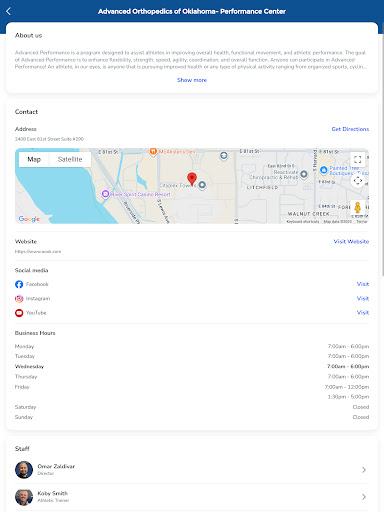Click the McAlister's Deli map marker
Viewport: 384px width, 512px height.
[x=153, y=152]
